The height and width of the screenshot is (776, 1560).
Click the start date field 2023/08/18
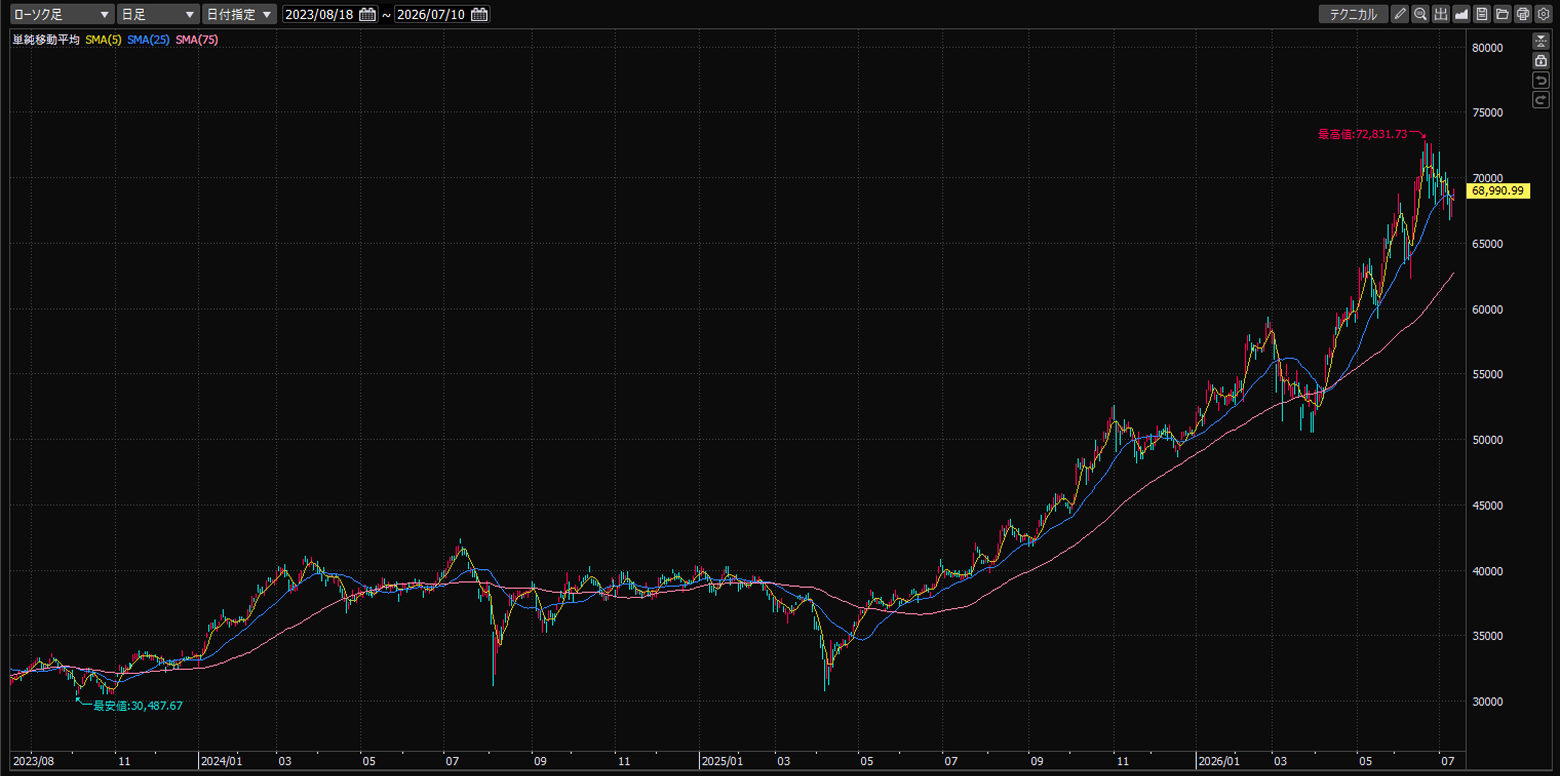(x=319, y=14)
